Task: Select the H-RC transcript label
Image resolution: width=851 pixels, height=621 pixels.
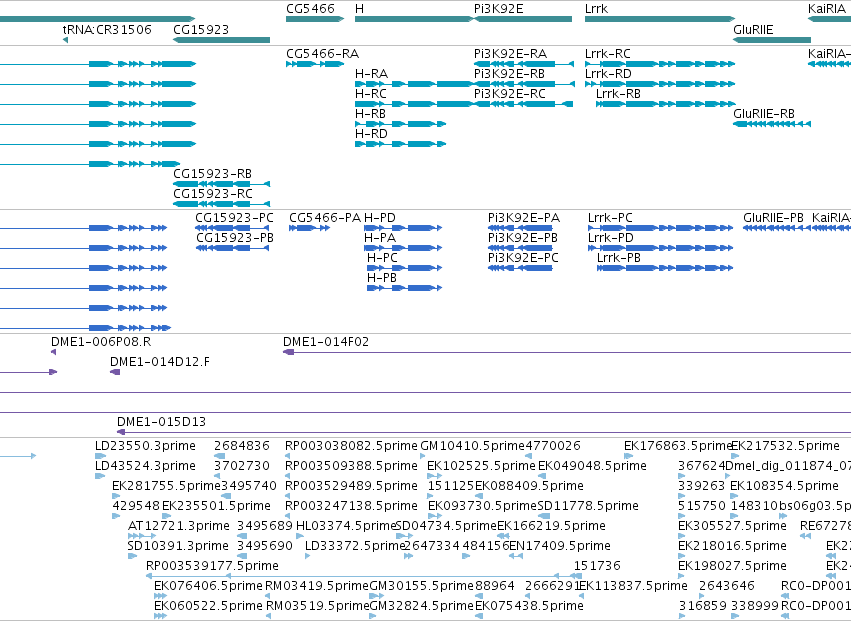Action: coord(371,94)
